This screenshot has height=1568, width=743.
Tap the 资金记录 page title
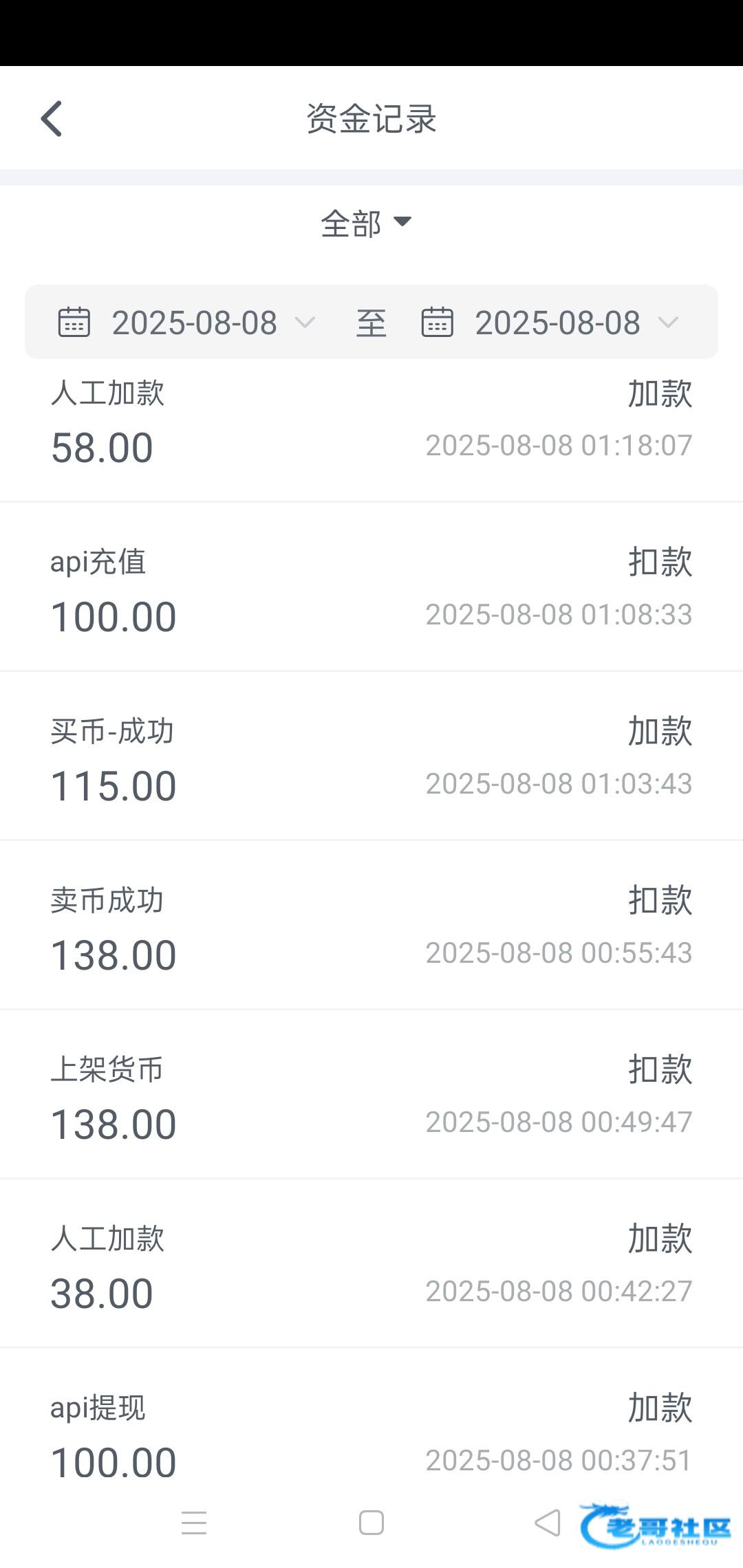tap(371, 119)
